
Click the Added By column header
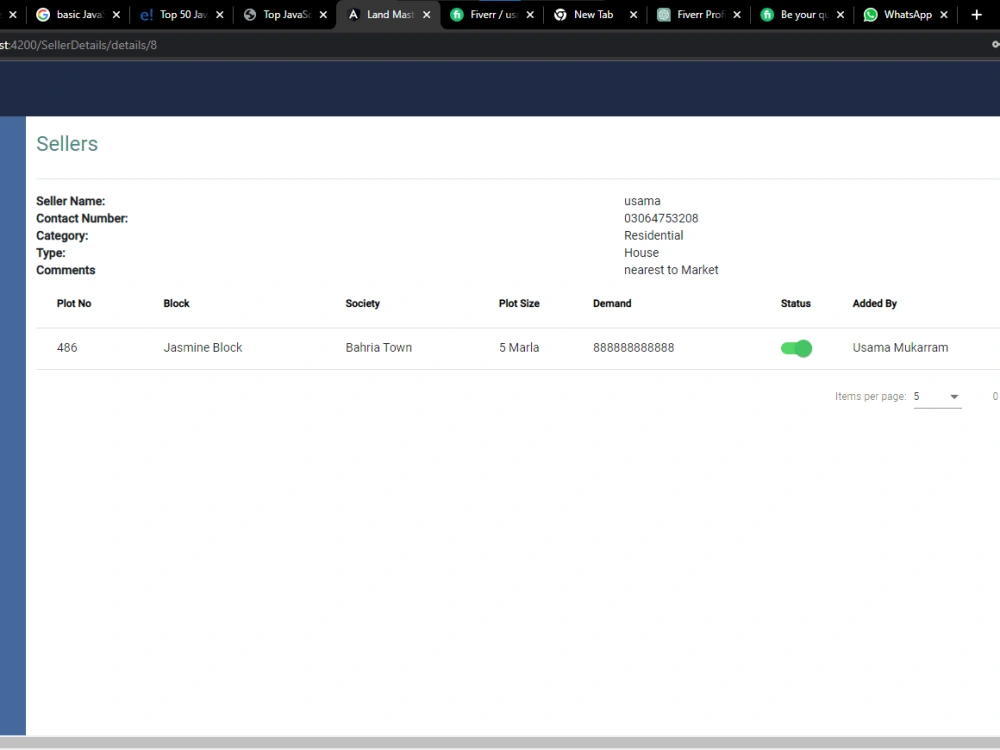click(874, 304)
